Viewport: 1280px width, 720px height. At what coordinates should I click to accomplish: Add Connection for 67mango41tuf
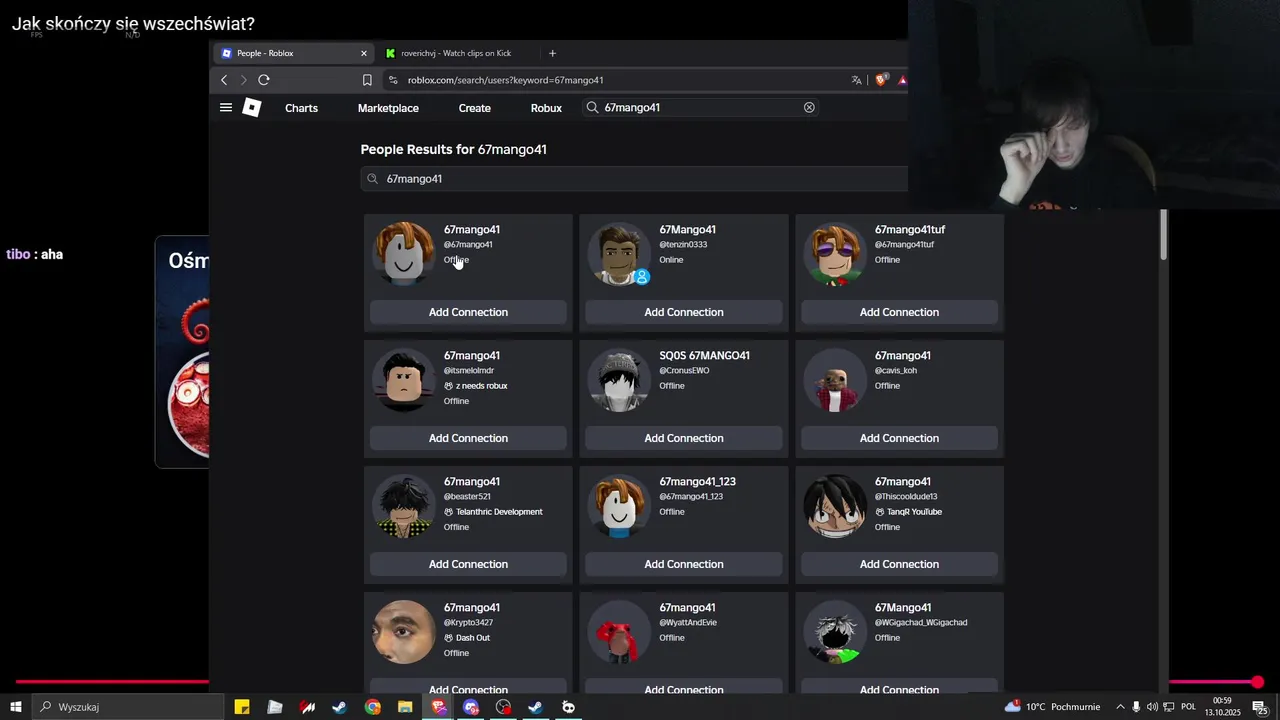click(x=899, y=312)
